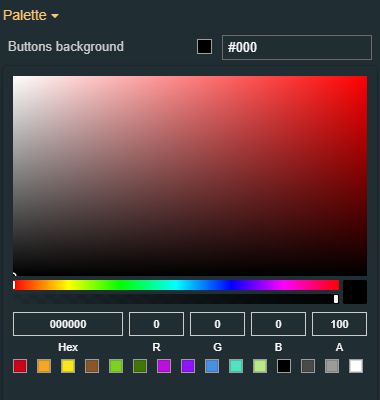Pick a color in the saturation gradient area
This screenshot has width=380, height=400.
(x=190, y=176)
